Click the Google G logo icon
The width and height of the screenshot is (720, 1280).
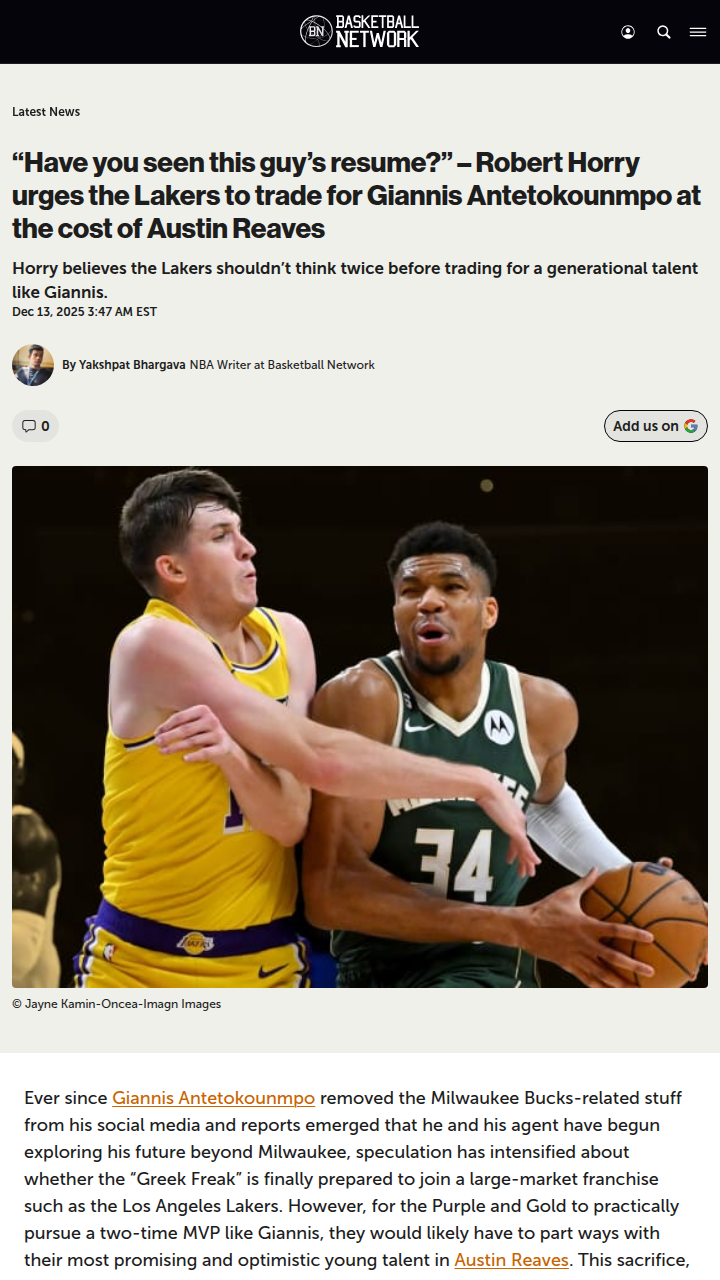691,426
